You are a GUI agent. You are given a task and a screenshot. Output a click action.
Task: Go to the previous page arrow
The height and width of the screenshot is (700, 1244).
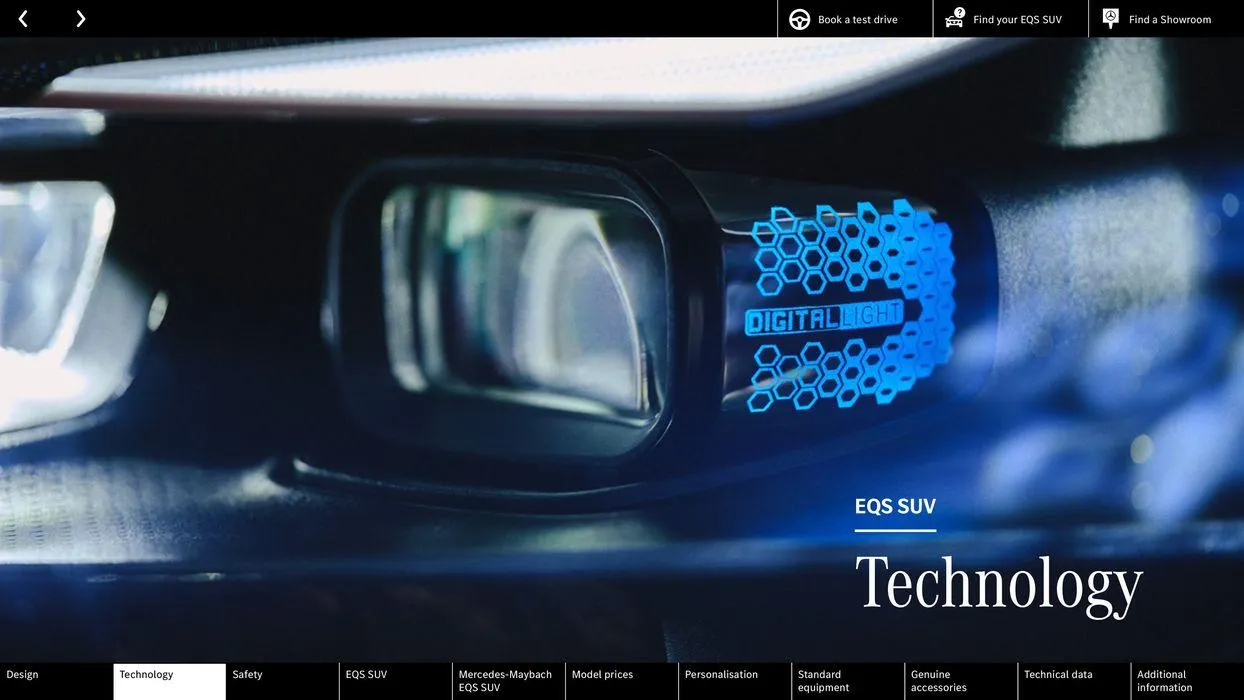tap(23, 19)
